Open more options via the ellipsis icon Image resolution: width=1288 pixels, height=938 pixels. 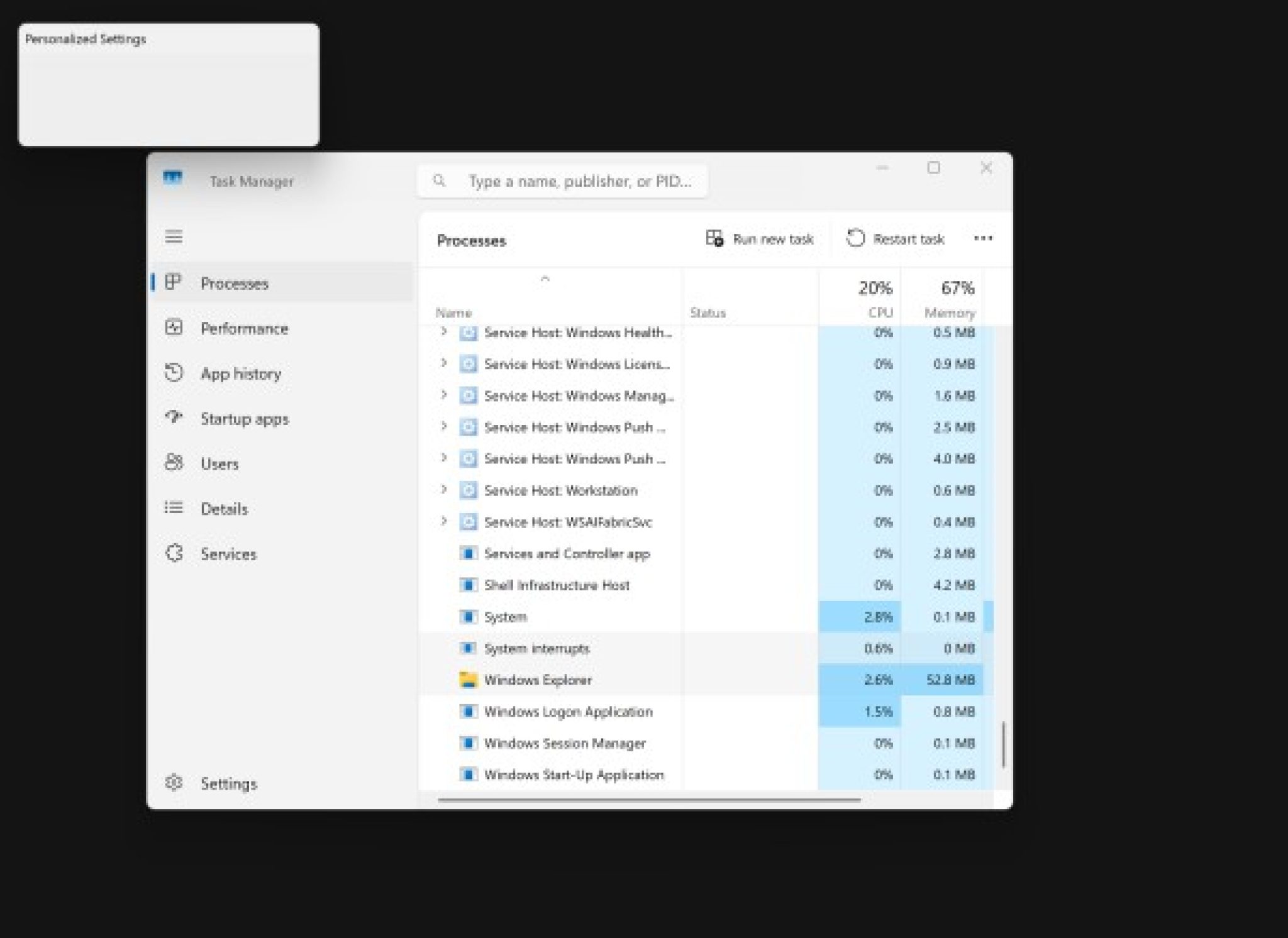coord(983,238)
